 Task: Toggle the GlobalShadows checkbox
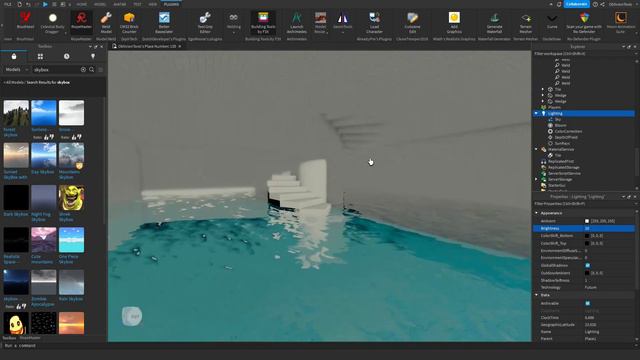click(x=587, y=265)
